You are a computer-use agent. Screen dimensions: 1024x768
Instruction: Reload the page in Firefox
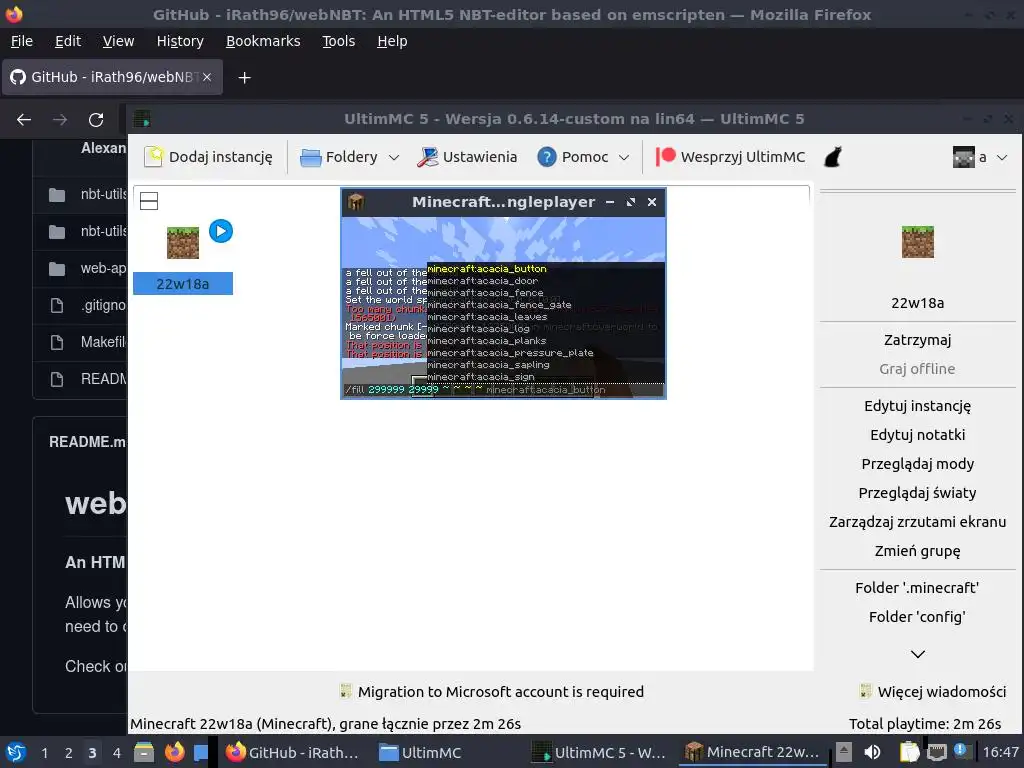[96, 120]
